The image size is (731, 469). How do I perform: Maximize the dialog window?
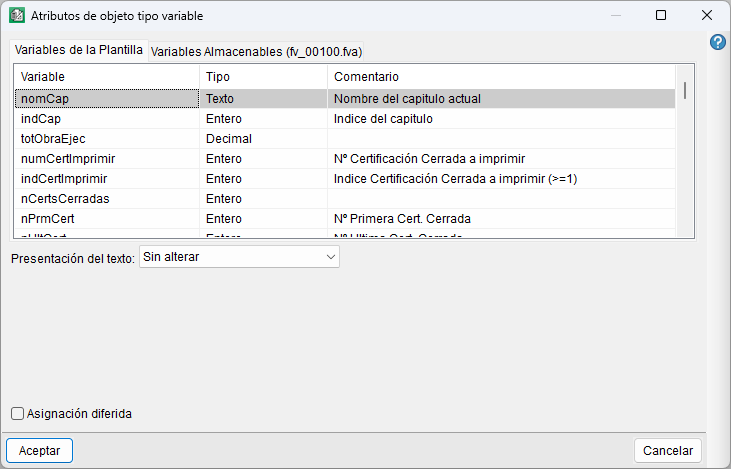click(x=661, y=15)
